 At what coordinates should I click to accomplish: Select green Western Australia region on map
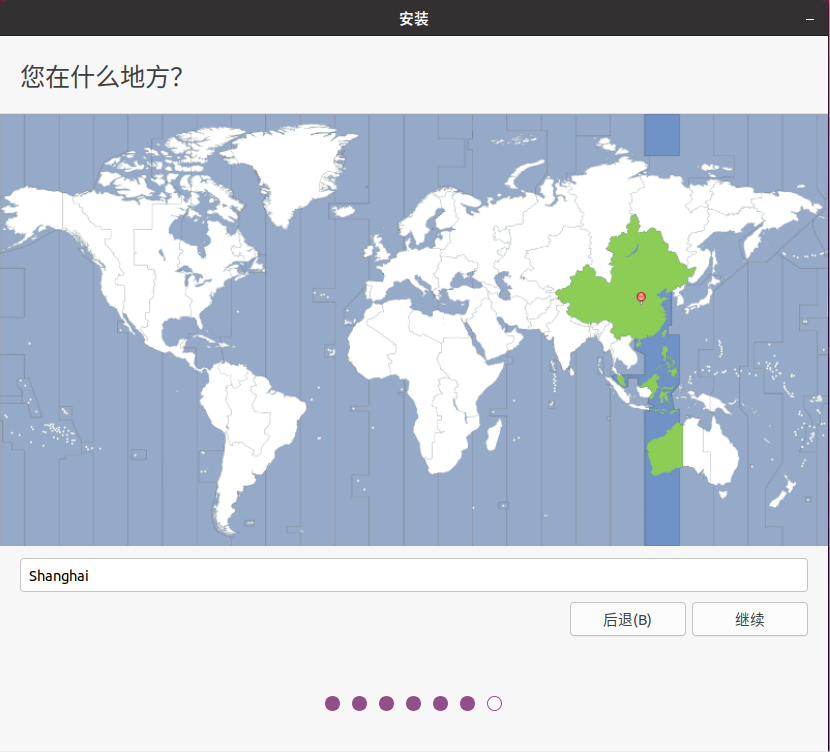[666, 449]
